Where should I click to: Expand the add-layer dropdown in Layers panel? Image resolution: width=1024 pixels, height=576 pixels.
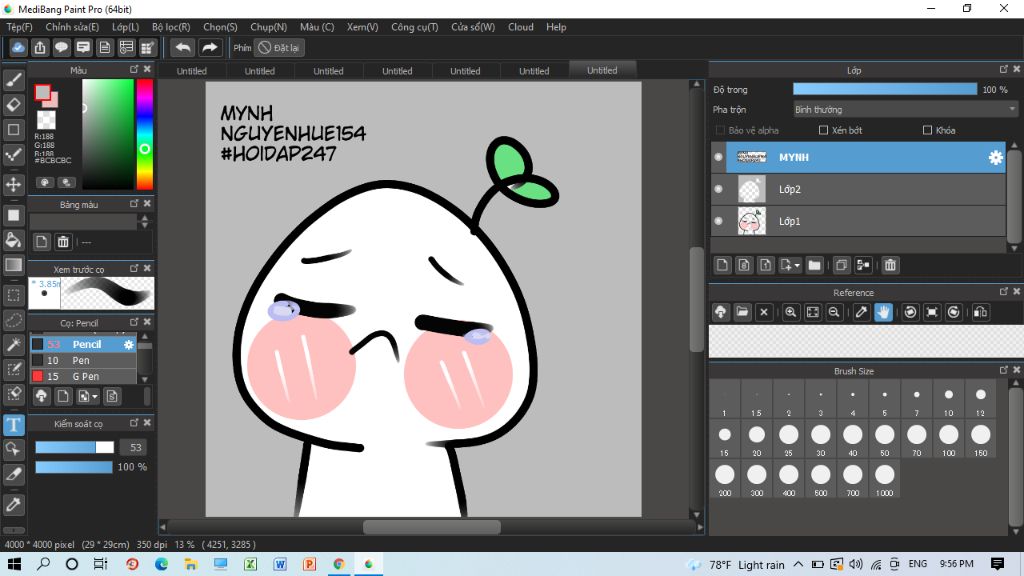click(797, 266)
